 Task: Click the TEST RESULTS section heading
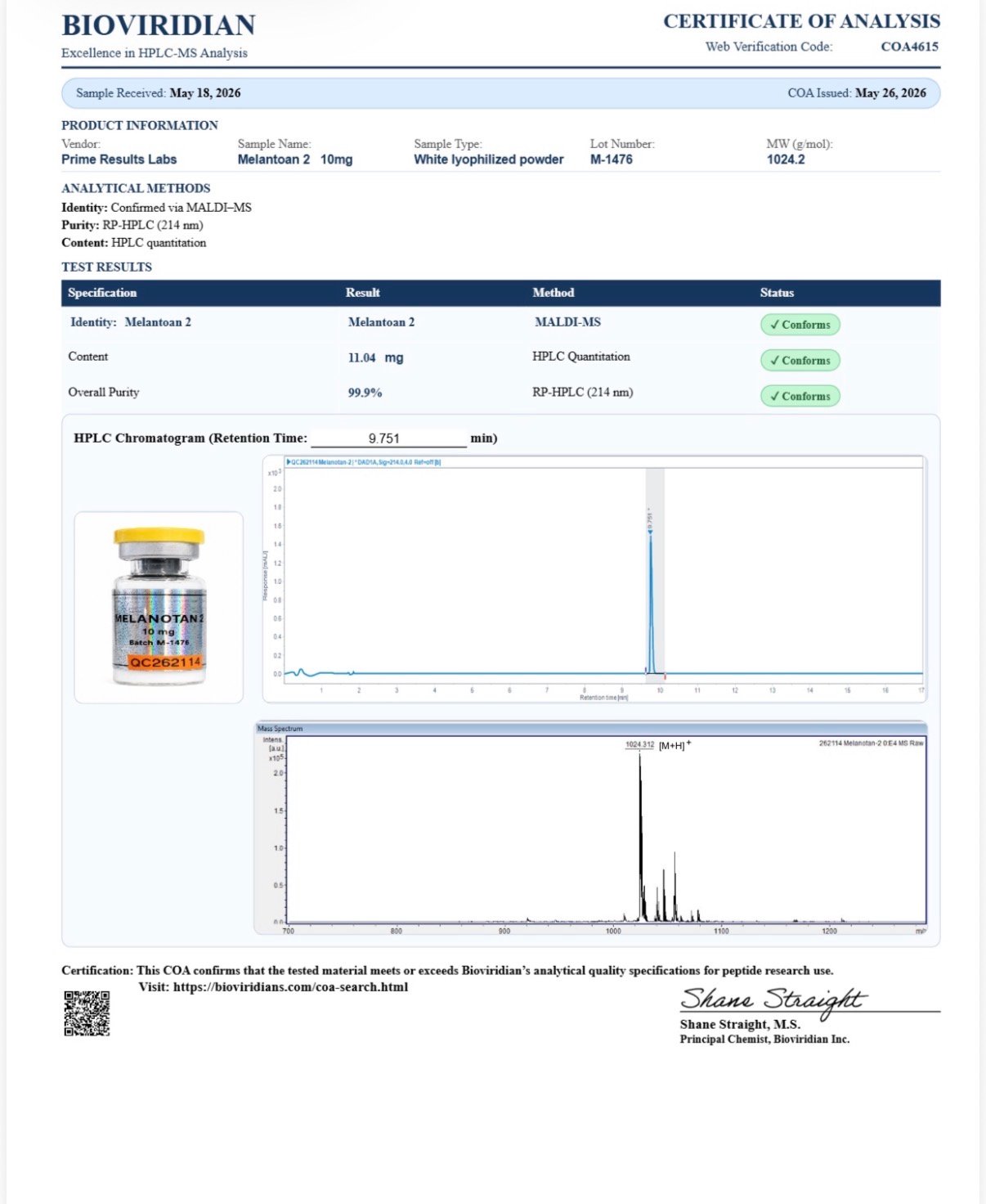[x=106, y=267]
